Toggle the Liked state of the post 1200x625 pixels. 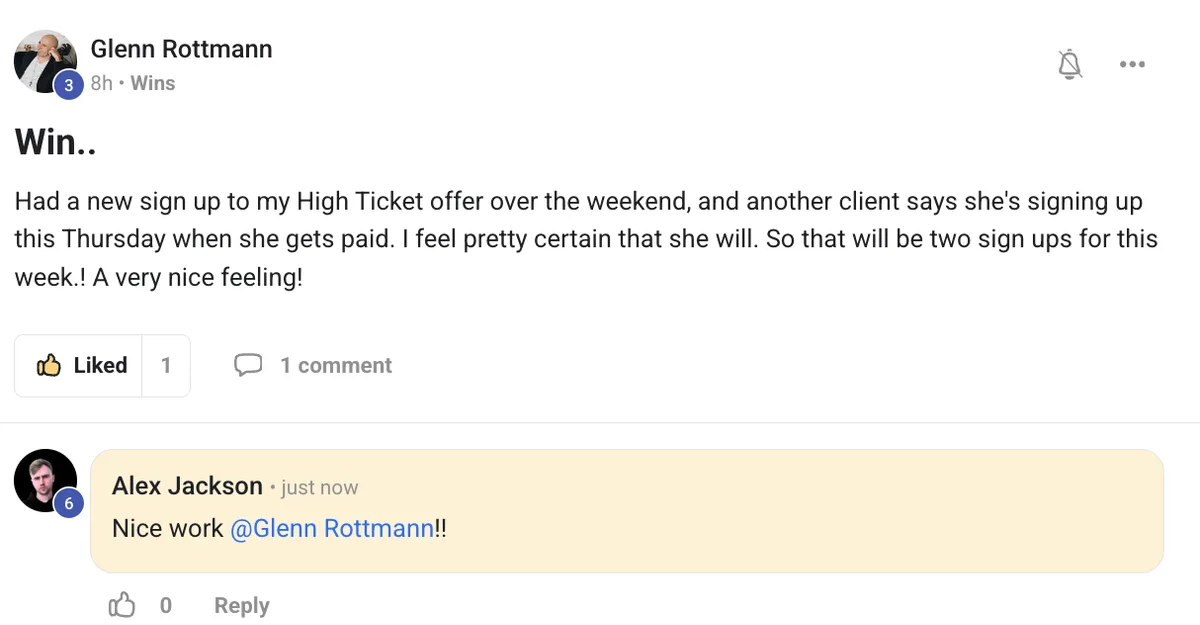point(77,364)
